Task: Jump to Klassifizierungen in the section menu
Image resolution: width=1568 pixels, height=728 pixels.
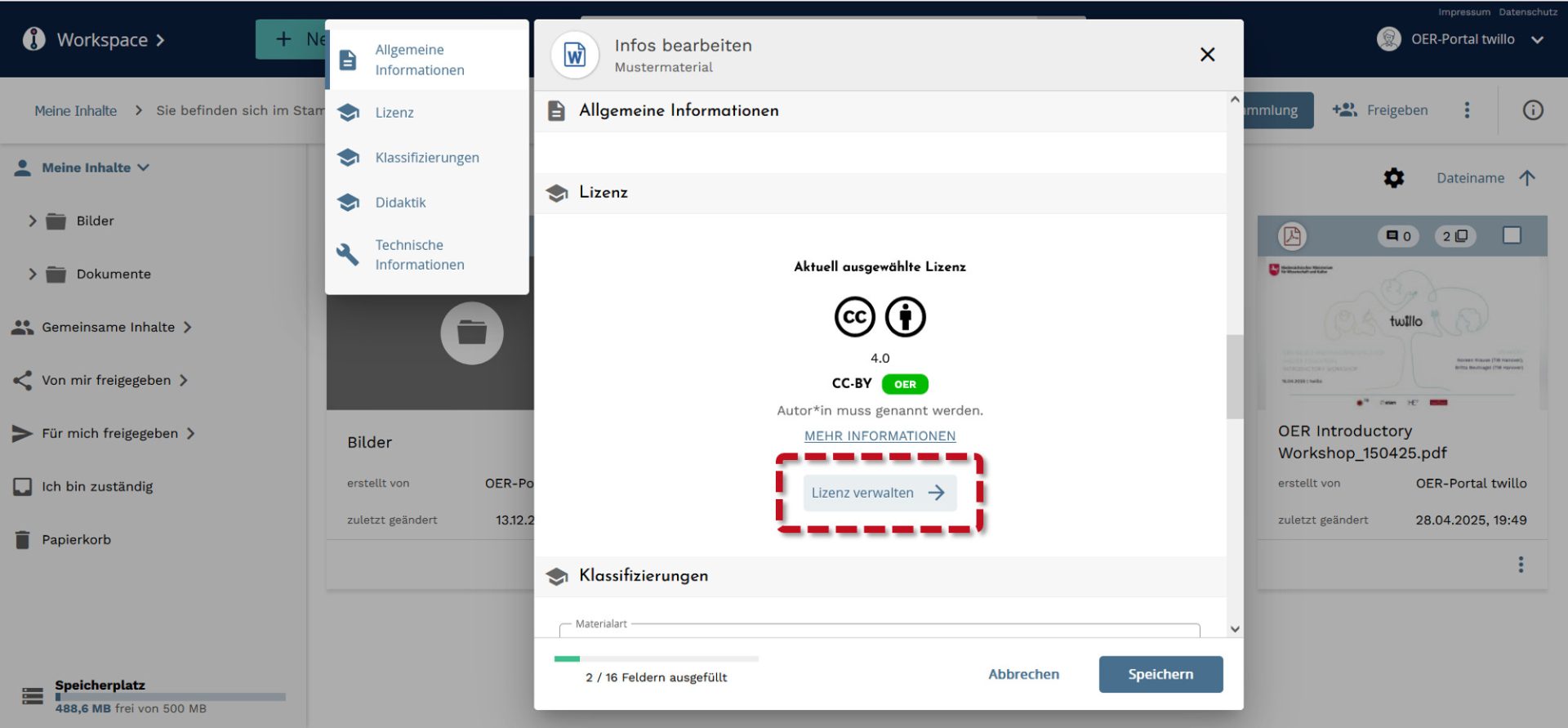Action: pos(426,158)
